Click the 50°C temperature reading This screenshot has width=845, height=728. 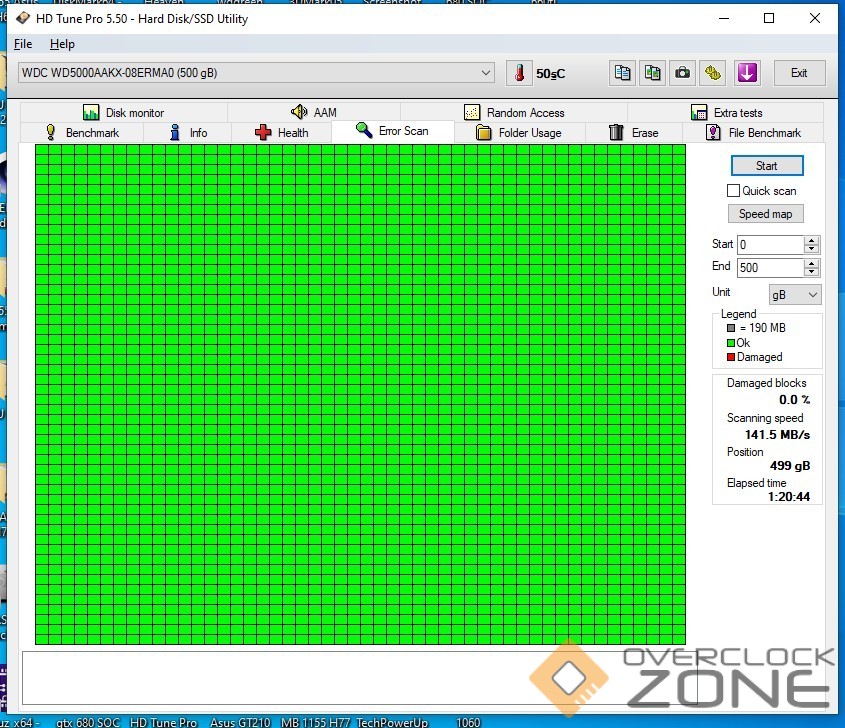[x=550, y=74]
